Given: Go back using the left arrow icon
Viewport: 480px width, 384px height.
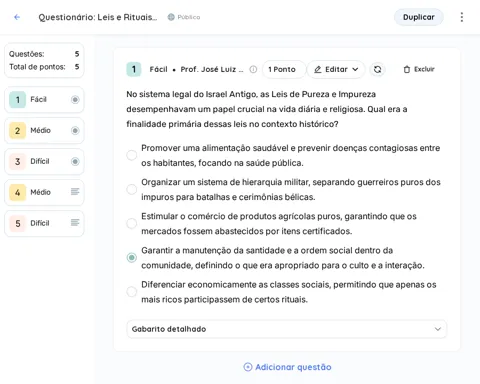Looking at the screenshot, I should click(17, 17).
